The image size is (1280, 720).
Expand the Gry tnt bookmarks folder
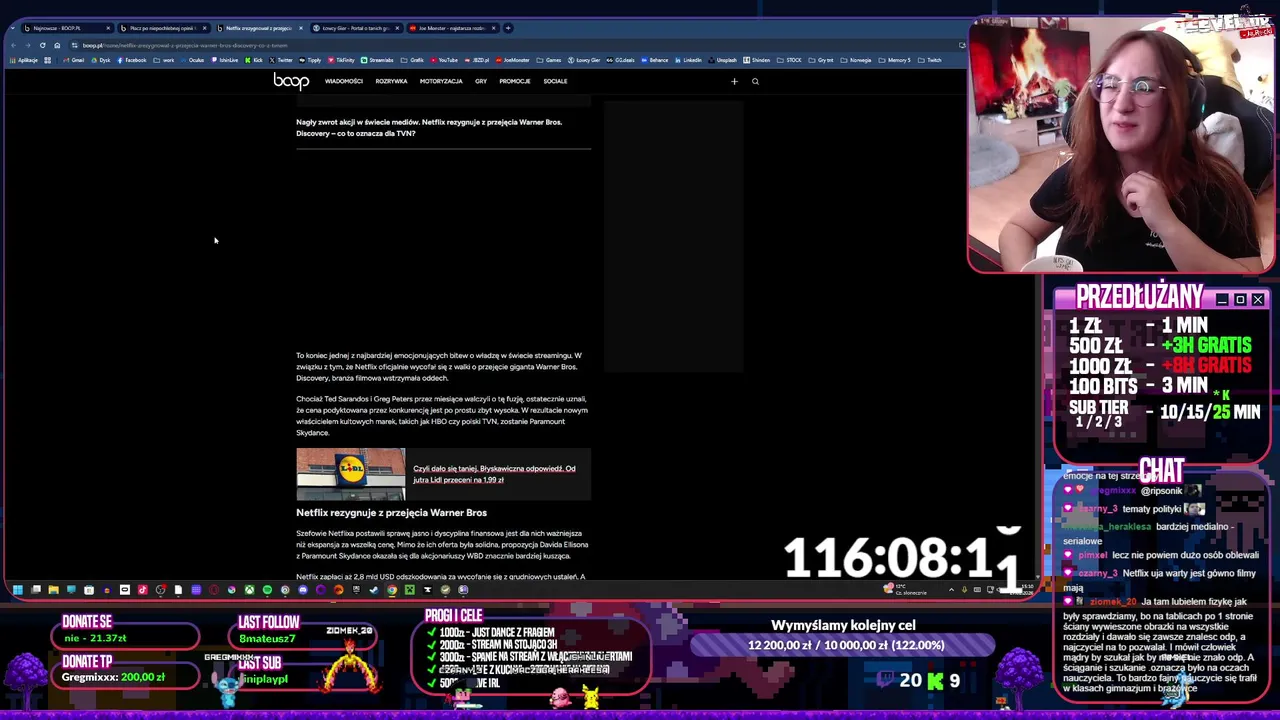(x=820, y=60)
